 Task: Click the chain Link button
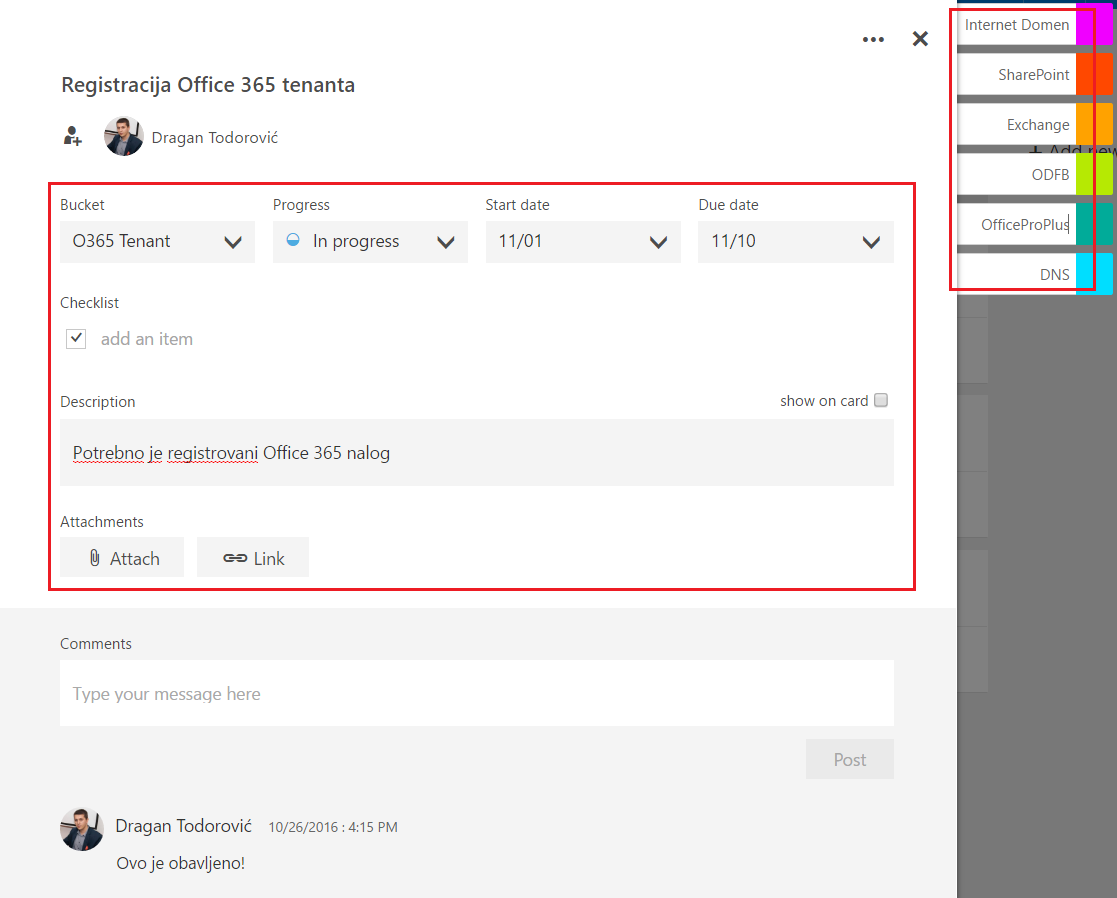click(x=253, y=558)
